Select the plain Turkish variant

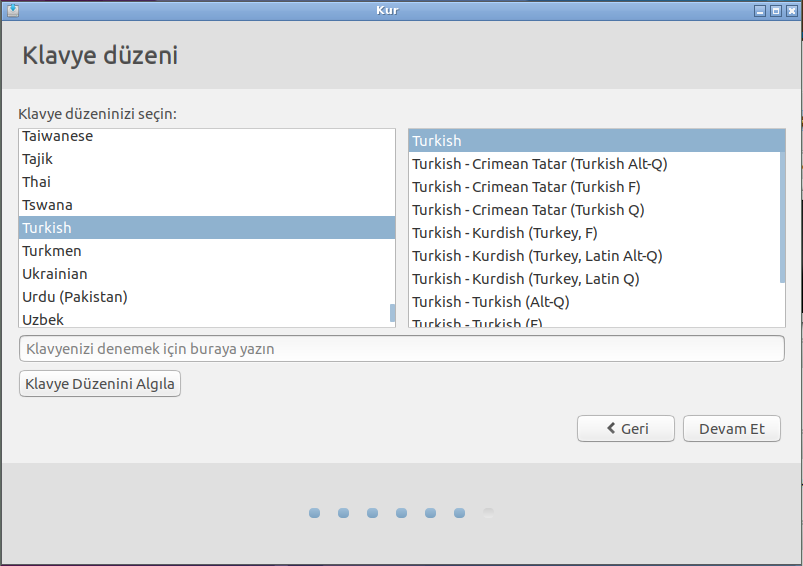click(437, 141)
